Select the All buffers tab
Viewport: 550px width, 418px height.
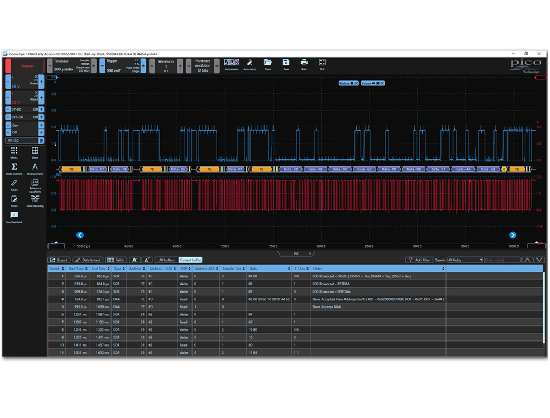coord(167,260)
